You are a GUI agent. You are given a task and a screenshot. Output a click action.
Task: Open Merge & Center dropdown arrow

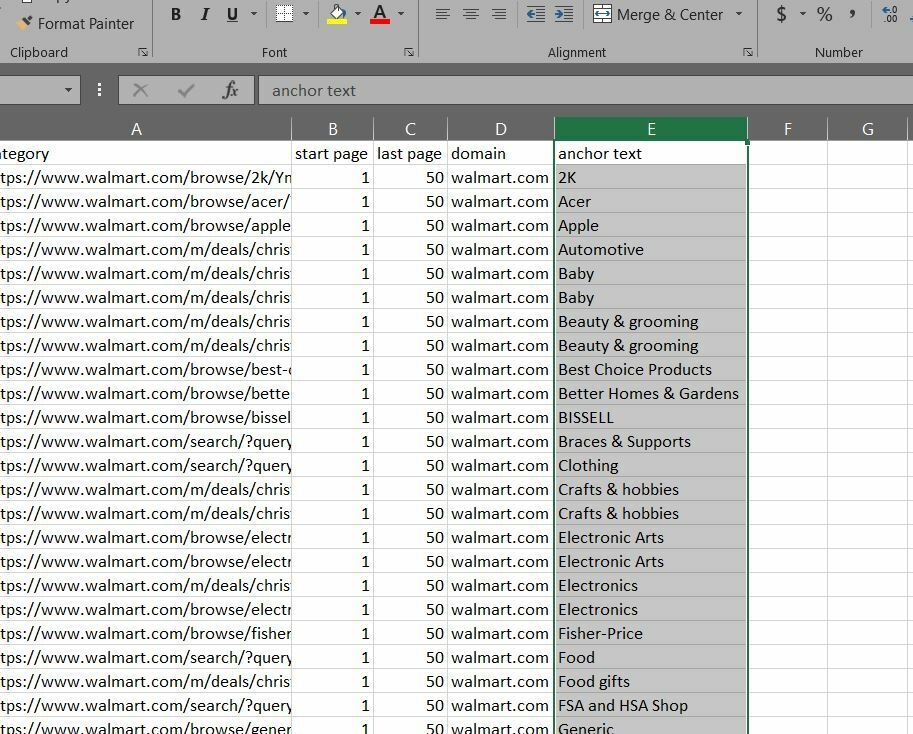[x=739, y=13]
